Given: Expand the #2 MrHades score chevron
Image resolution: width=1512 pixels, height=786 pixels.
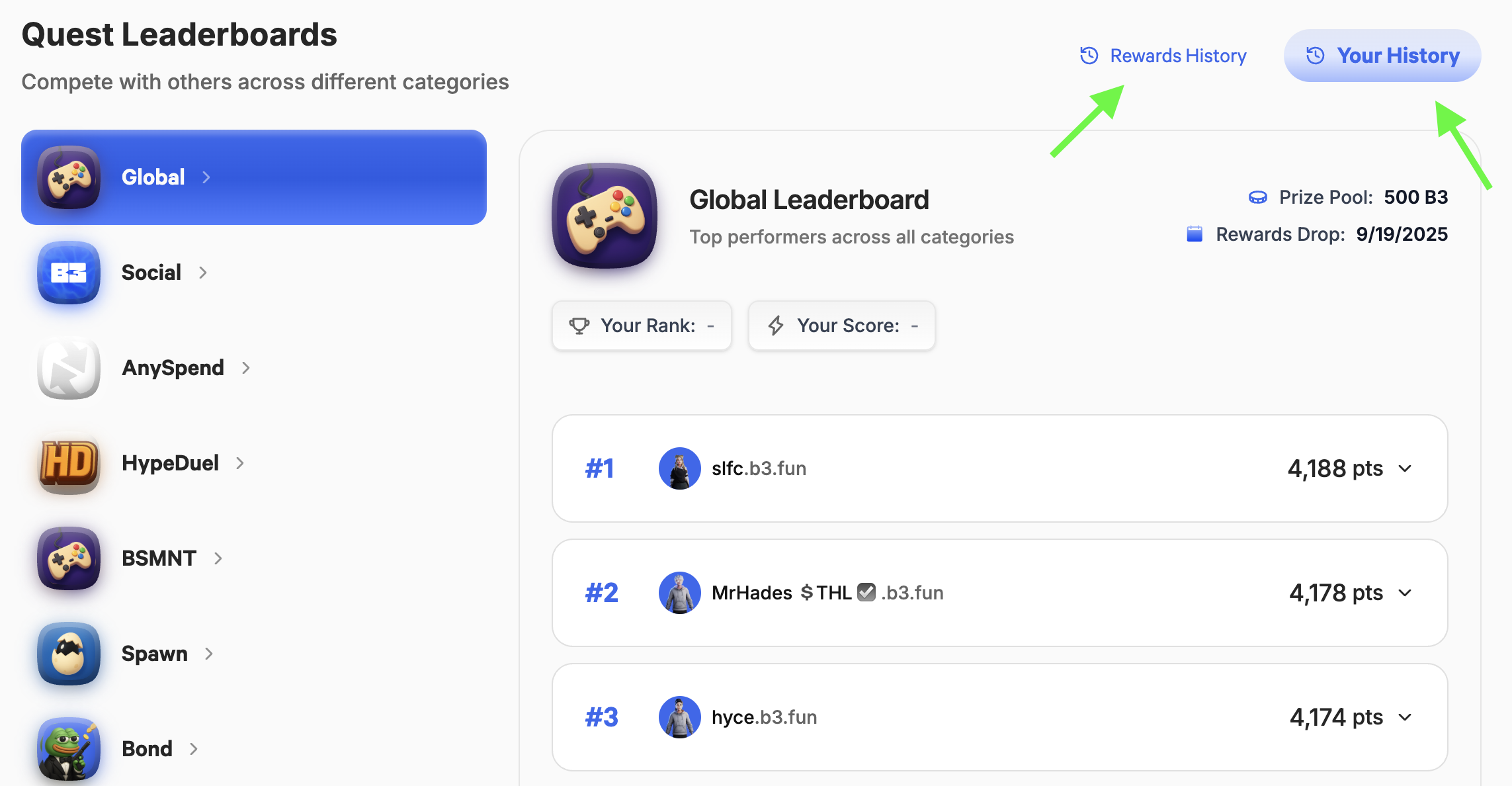Looking at the screenshot, I should (1405, 593).
